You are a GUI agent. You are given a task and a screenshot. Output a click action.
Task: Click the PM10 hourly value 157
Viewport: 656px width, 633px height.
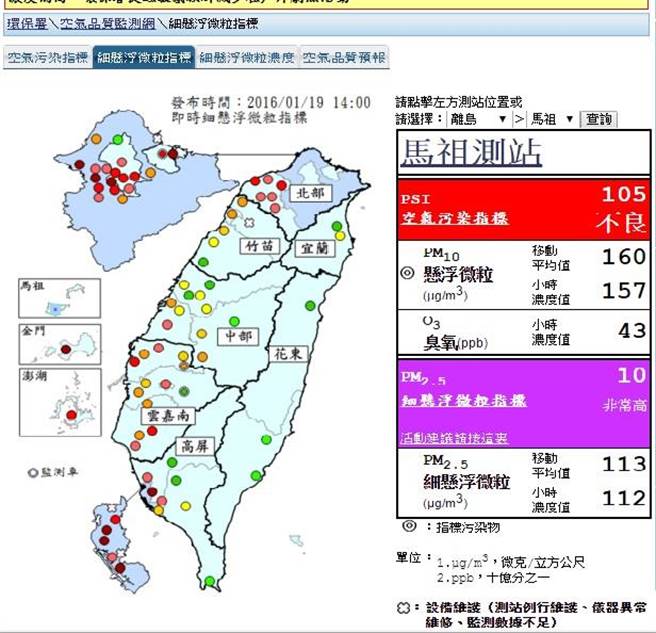(x=623, y=290)
